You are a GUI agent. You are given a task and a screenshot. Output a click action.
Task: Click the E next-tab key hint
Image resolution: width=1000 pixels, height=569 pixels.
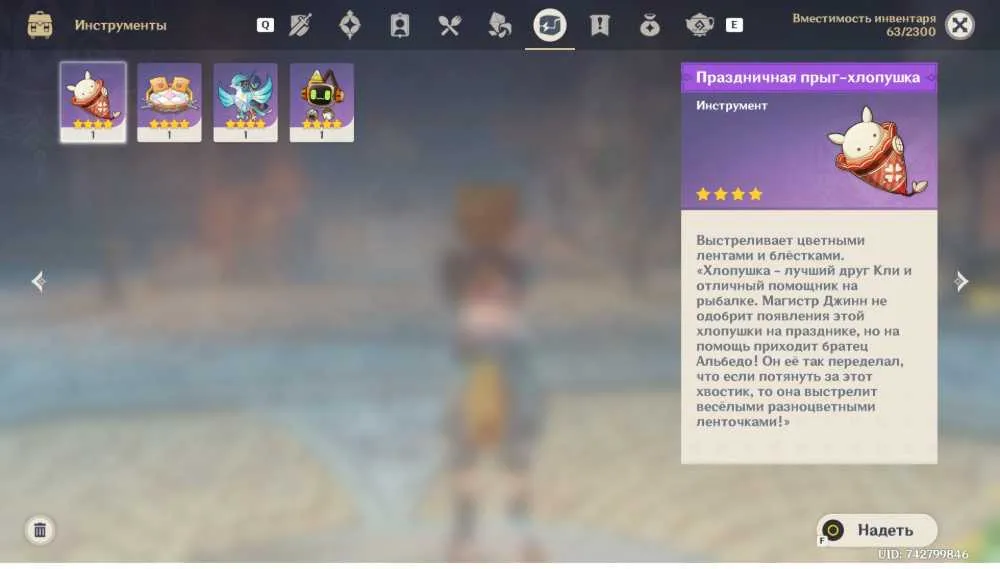(x=734, y=25)
